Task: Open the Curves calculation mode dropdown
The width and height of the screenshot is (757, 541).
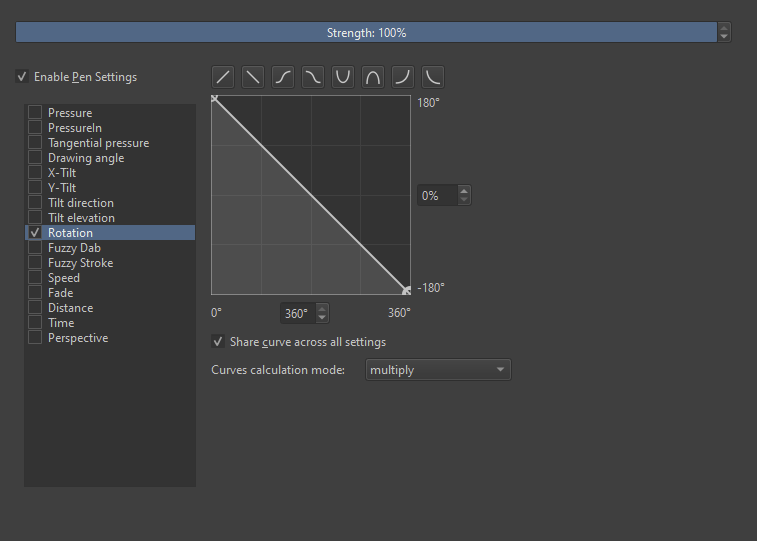Action: (x=438, y=370)
